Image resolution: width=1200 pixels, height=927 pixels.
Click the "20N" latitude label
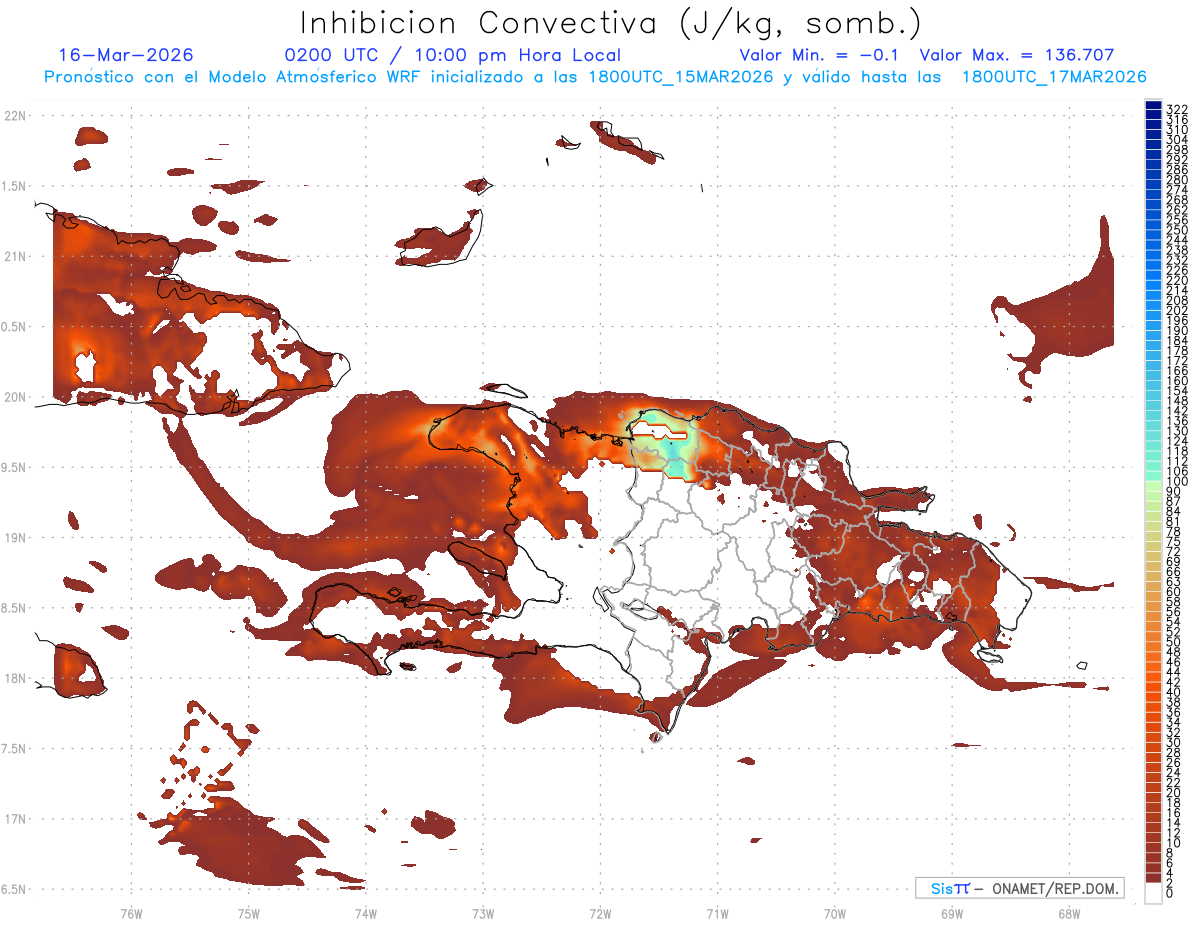tap(14, 397)
